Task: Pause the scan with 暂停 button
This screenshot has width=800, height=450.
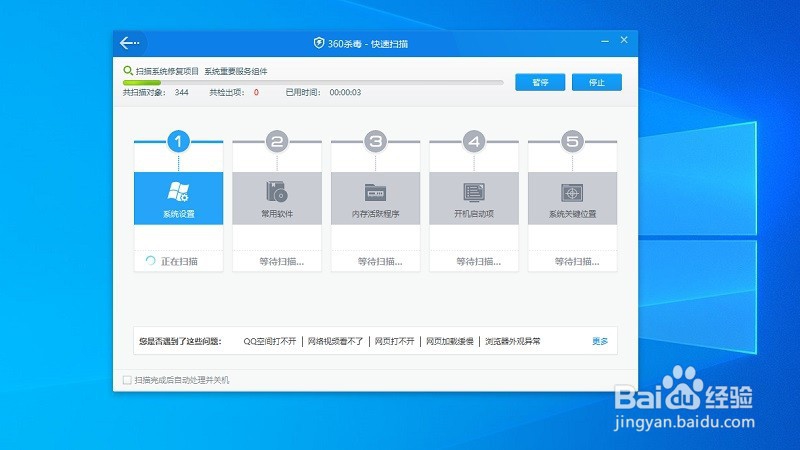Action: 540,82
